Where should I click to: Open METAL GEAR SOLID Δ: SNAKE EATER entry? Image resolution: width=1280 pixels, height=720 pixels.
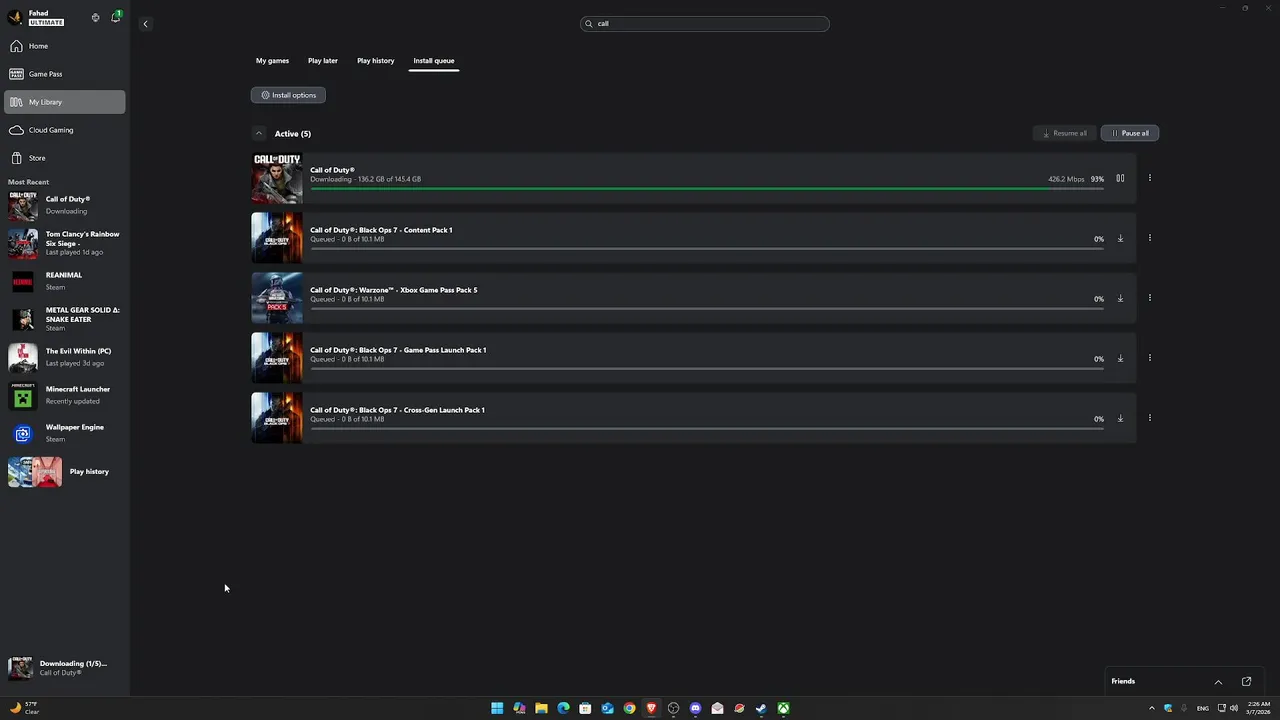(x=65, y=319)
